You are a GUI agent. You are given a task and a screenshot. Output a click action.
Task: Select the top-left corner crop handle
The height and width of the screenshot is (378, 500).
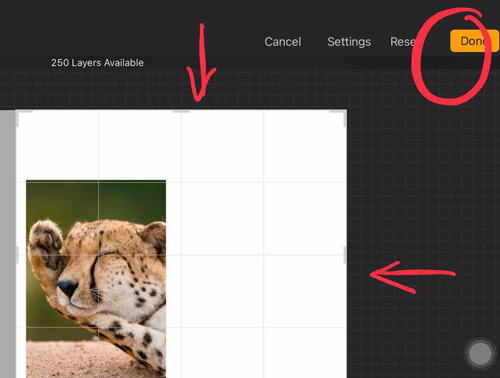click(20, 115)
